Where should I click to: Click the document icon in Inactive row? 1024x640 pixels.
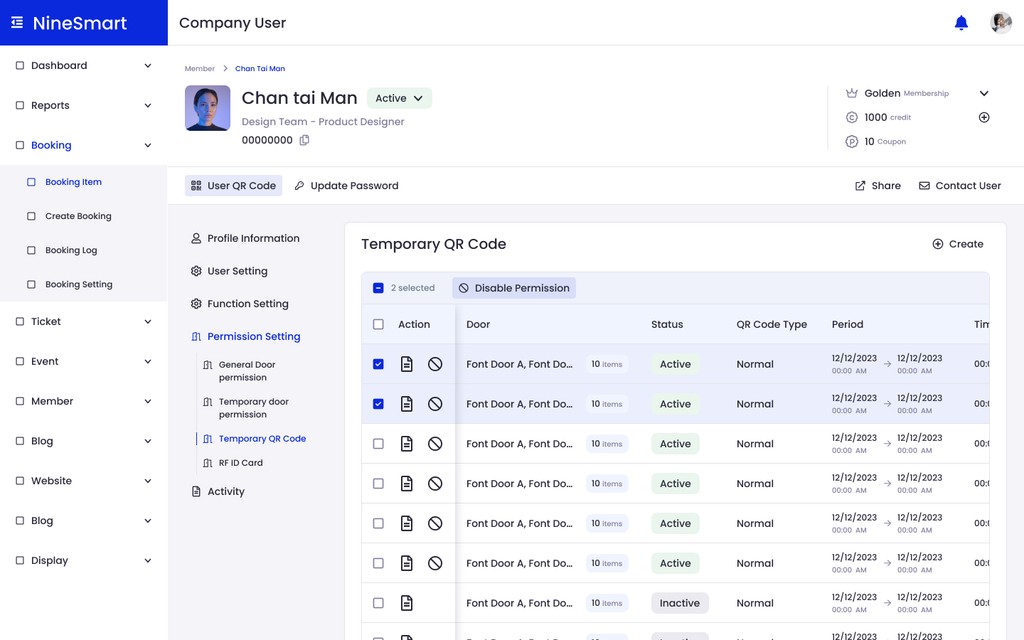[x=406, y=603]
